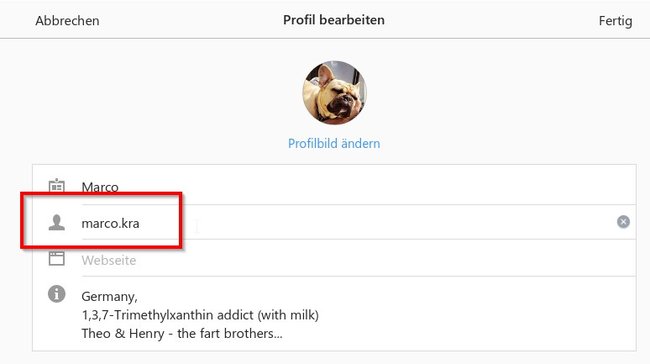
Task: Click the bio line starting with Germany
Action: 109,296
